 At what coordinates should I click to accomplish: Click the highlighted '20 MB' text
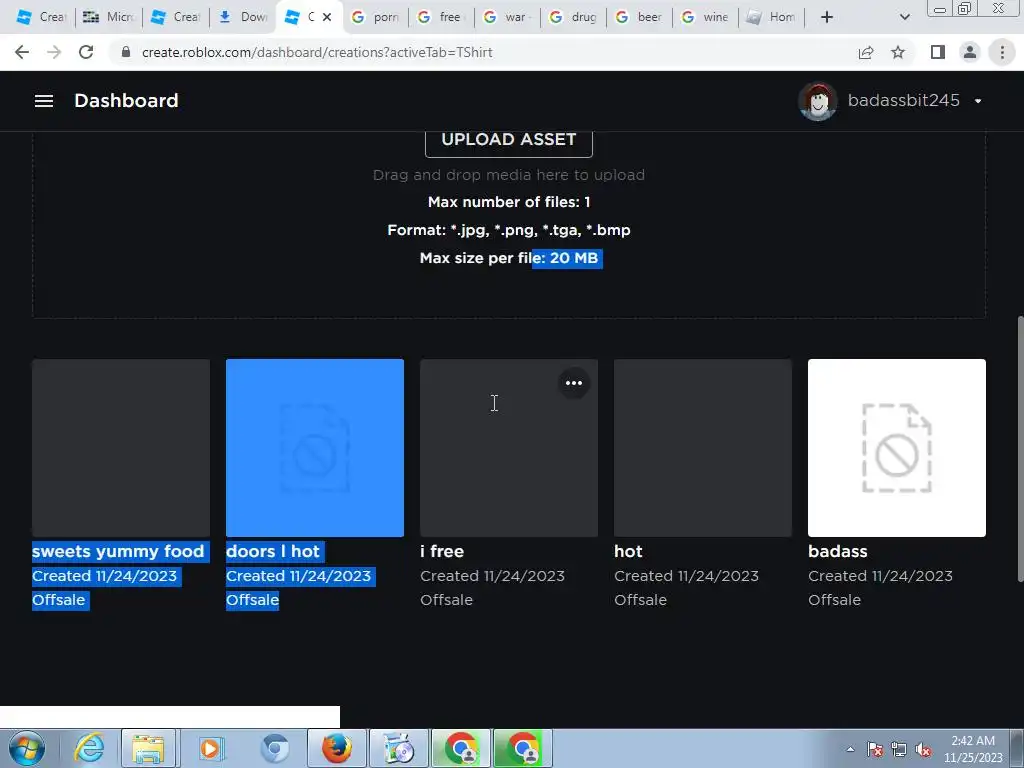pyautogui.click(x=573, y=258)
